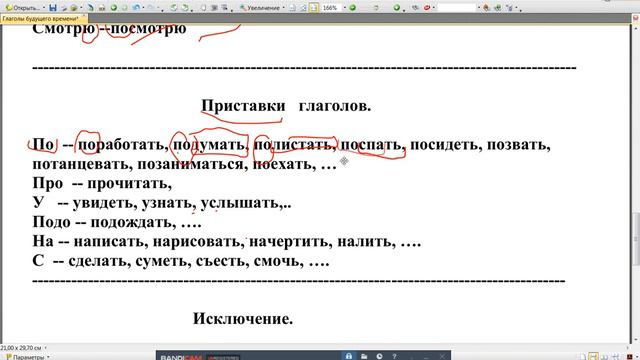The image size is (640, 360).
Task: Click the heading "Исключение."
Action: click(x=243, y=319)
